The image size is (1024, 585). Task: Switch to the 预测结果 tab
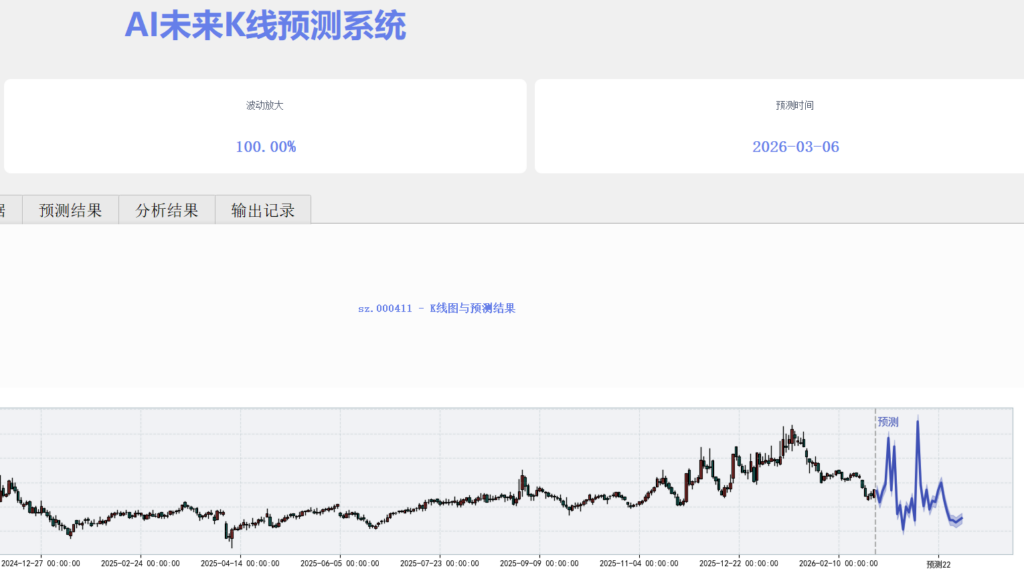point(70,210)
